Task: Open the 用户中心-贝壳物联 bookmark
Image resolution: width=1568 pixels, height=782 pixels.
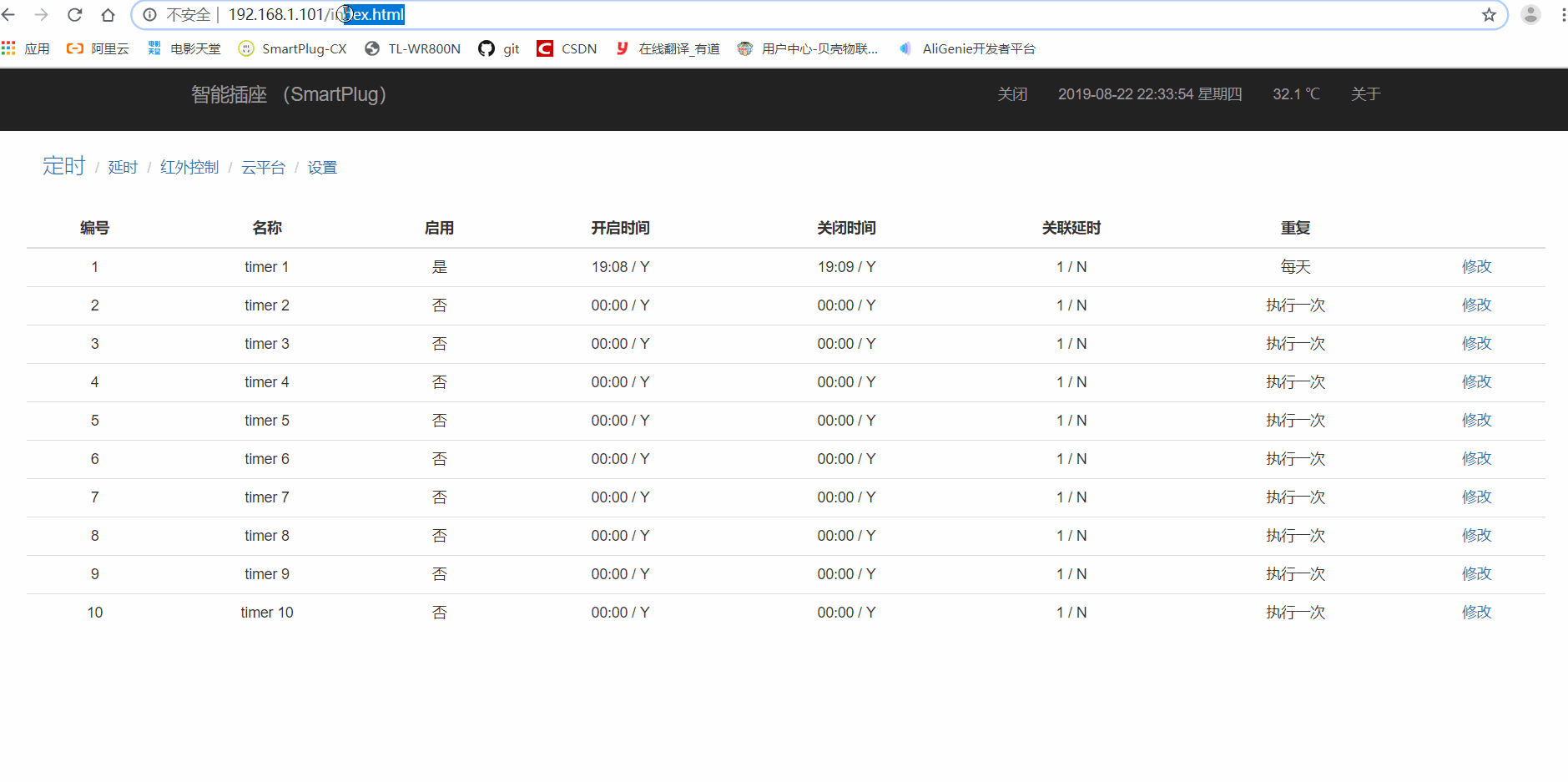Action: click(808, 48)
